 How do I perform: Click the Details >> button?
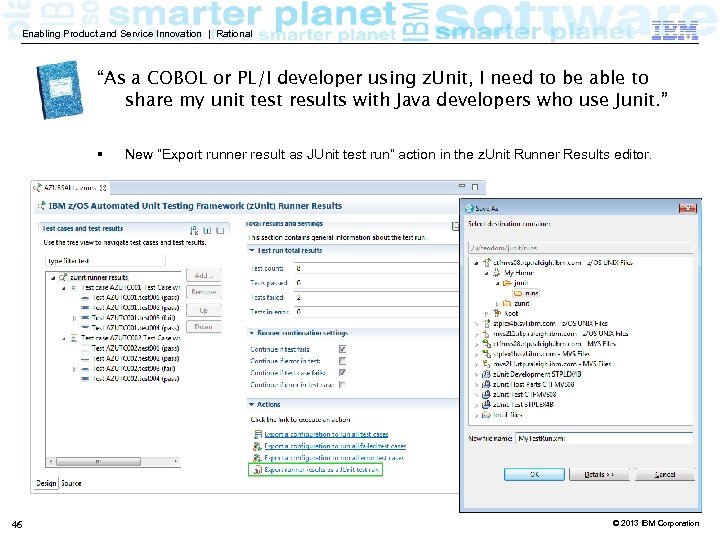pyautogui.click(x=599, y=474)
